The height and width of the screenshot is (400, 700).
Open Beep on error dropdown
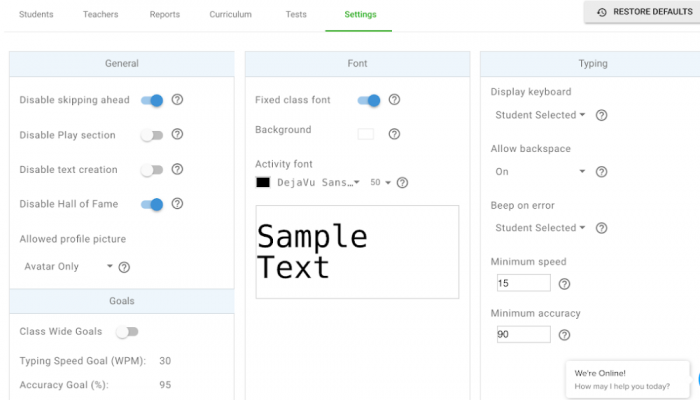(540, 228)
